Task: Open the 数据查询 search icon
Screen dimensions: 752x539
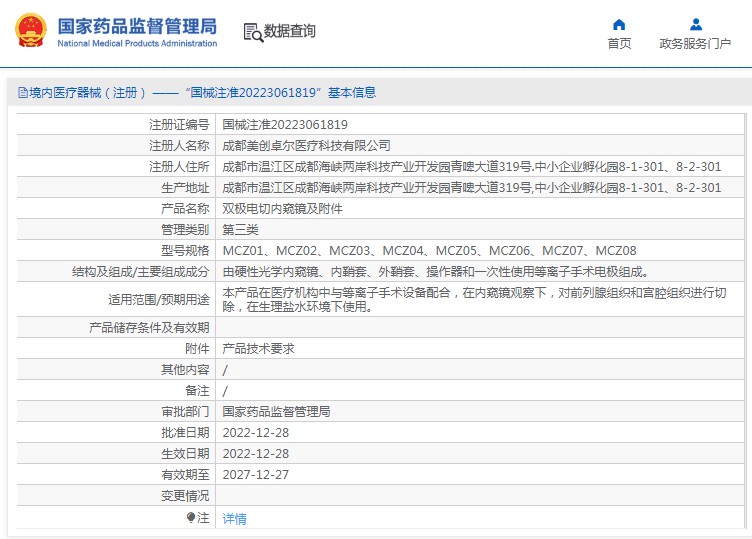Action: point(253,32)
